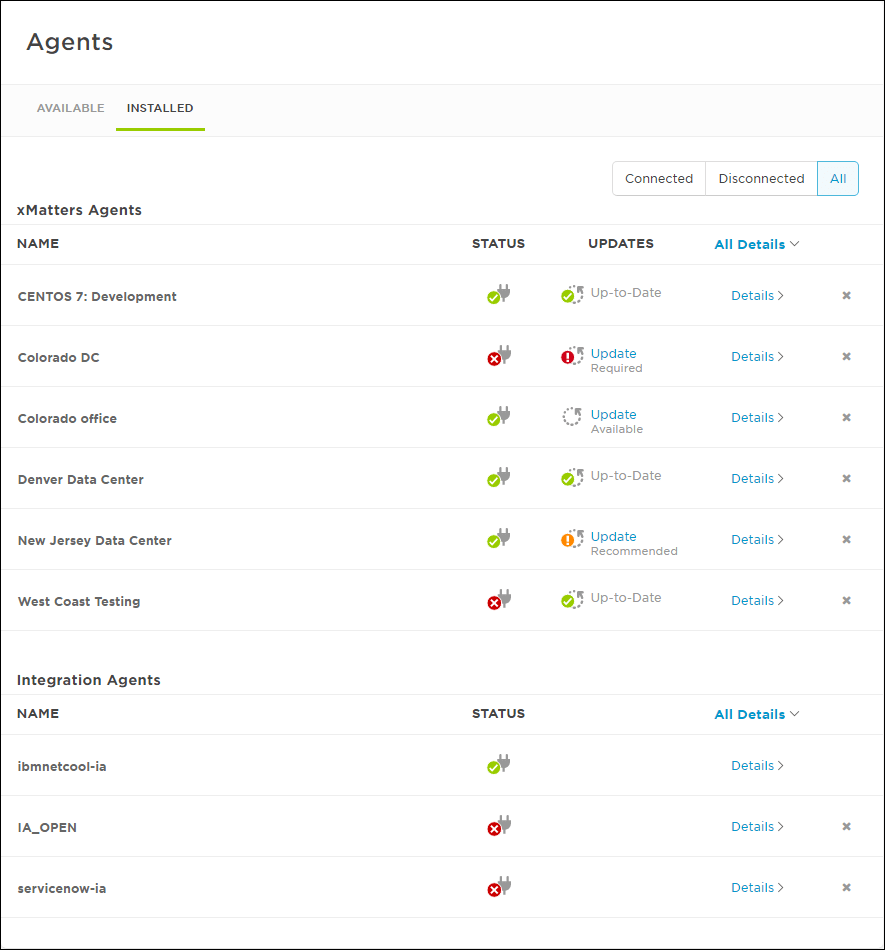
Task: Click the orange Update Recommended icon for New Jersey
Action: tap(571, 539)
